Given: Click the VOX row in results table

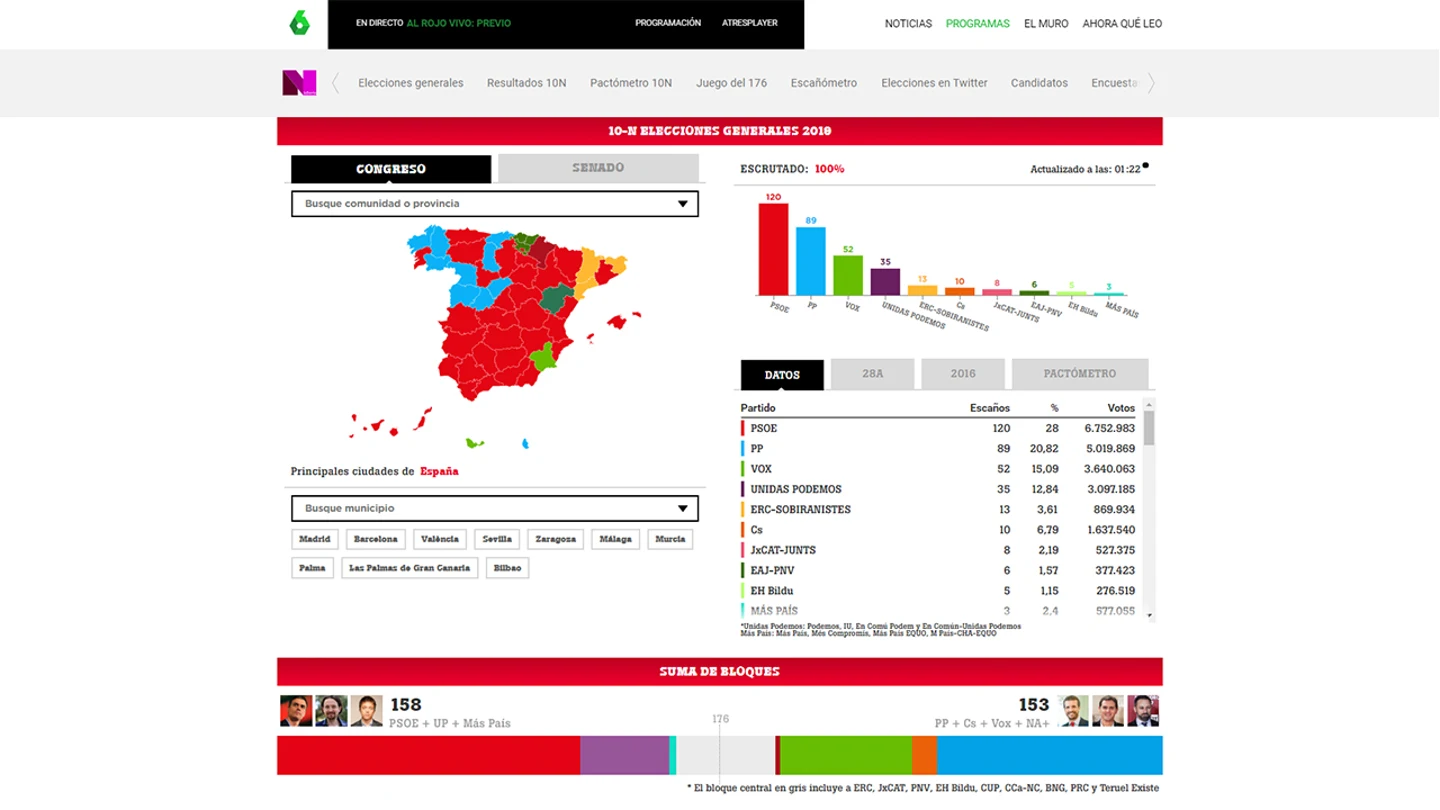Looking at the screenshot, I should (938, 469).
